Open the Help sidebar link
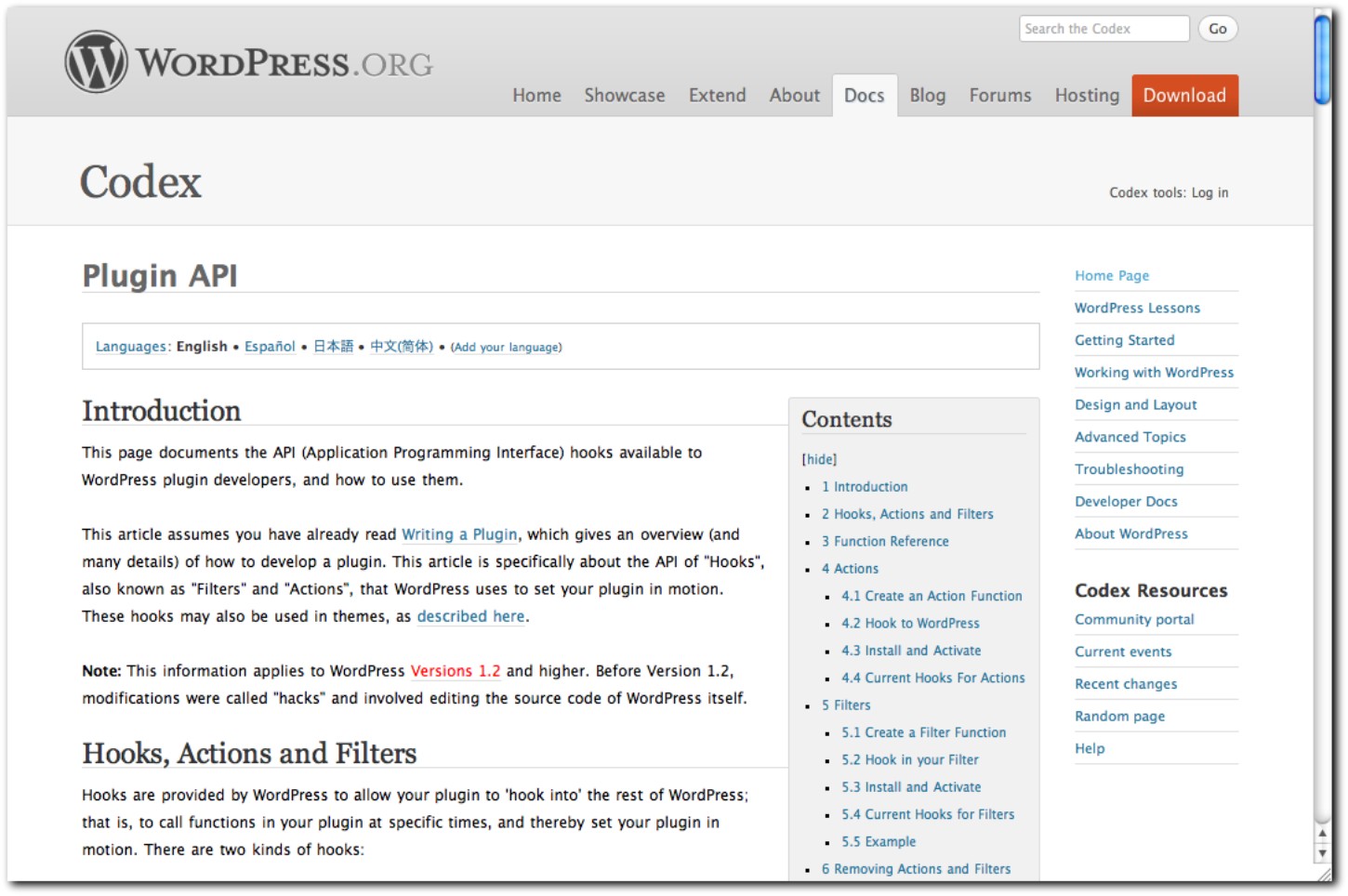 1090,748
